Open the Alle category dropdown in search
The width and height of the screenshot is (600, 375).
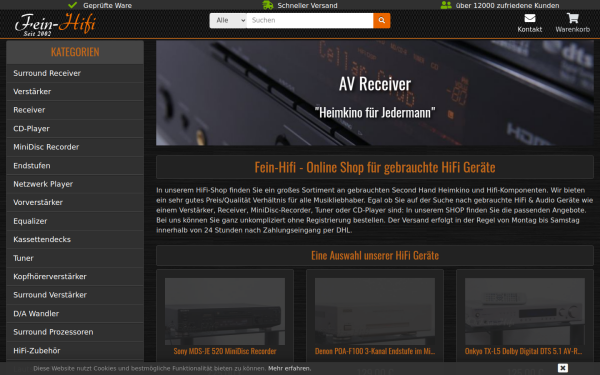[228, 21]
